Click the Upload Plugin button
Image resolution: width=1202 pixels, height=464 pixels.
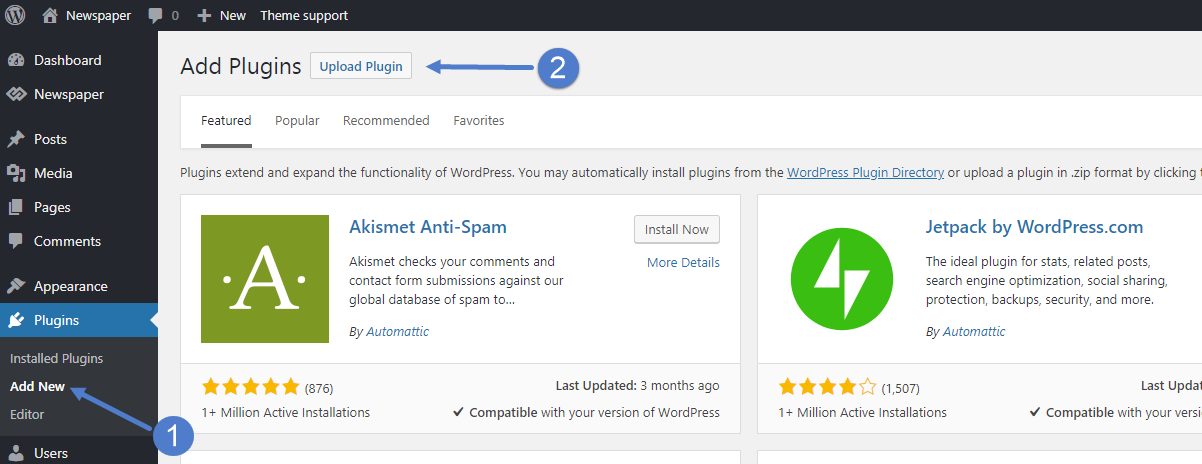click(x=361, y=66)
